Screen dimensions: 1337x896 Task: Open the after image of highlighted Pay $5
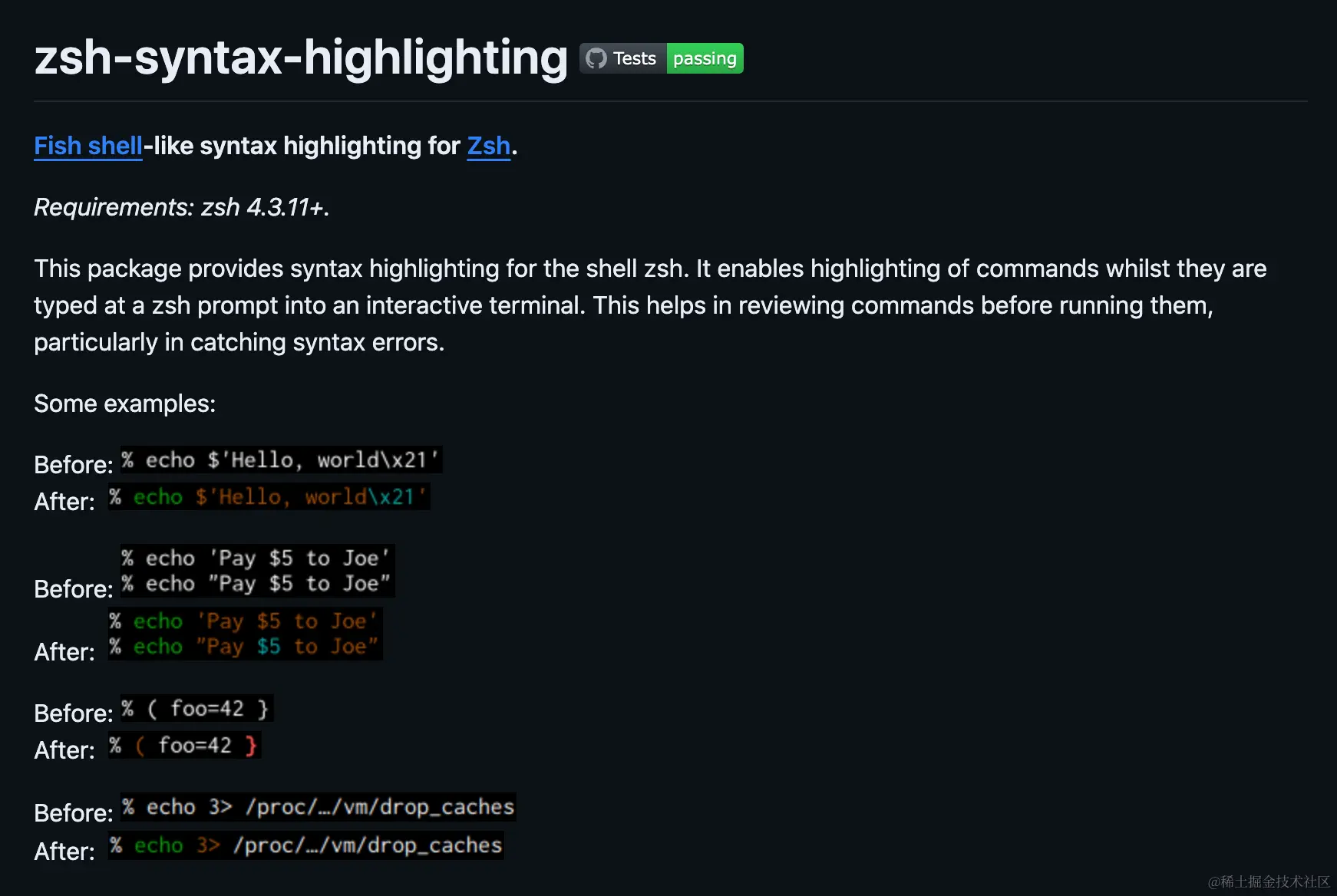(x=245, y=634)
